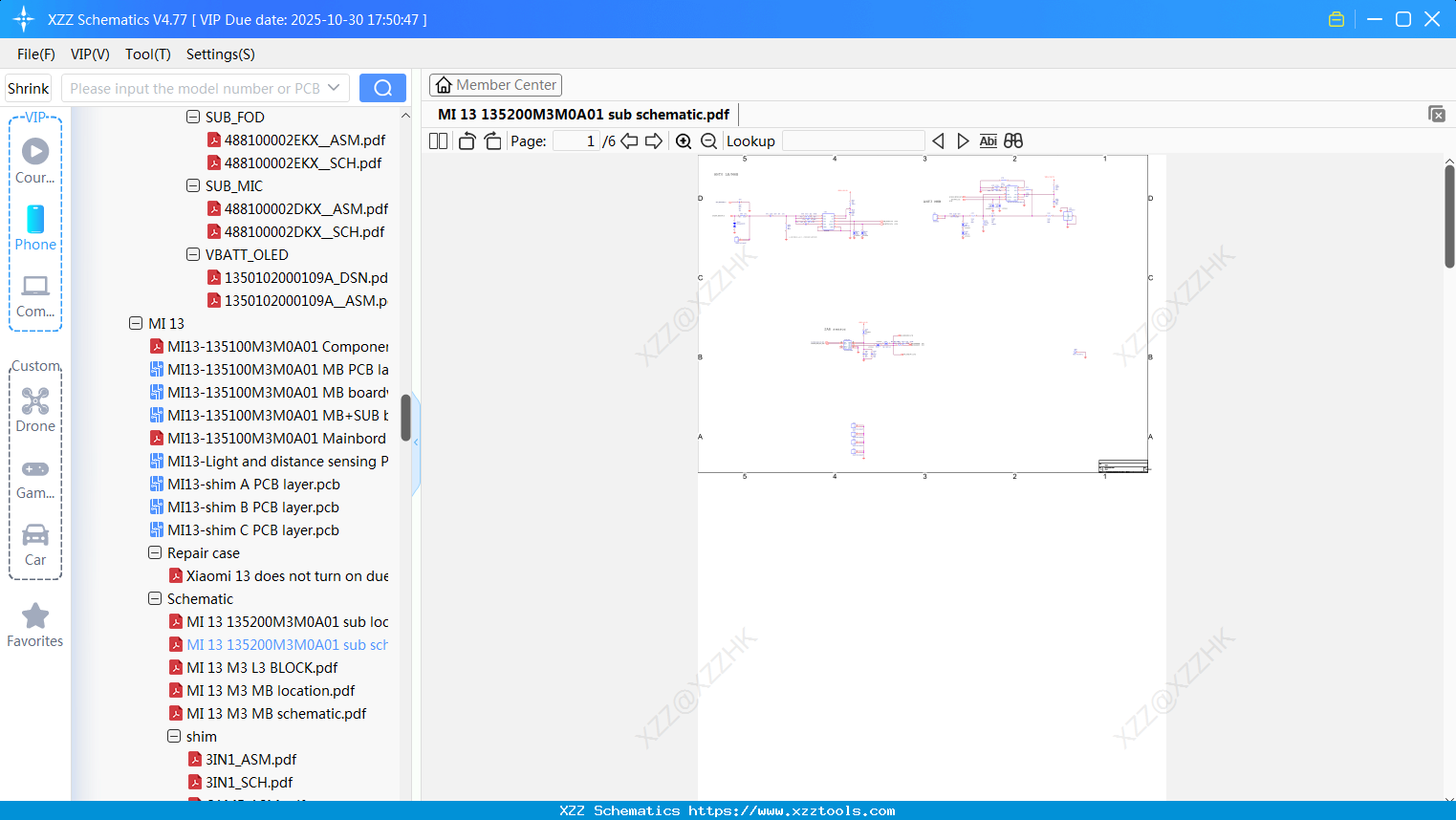Rotate the schematic clockwise
This screenshot has height=820, width=1456.
[x=492, y=140]
